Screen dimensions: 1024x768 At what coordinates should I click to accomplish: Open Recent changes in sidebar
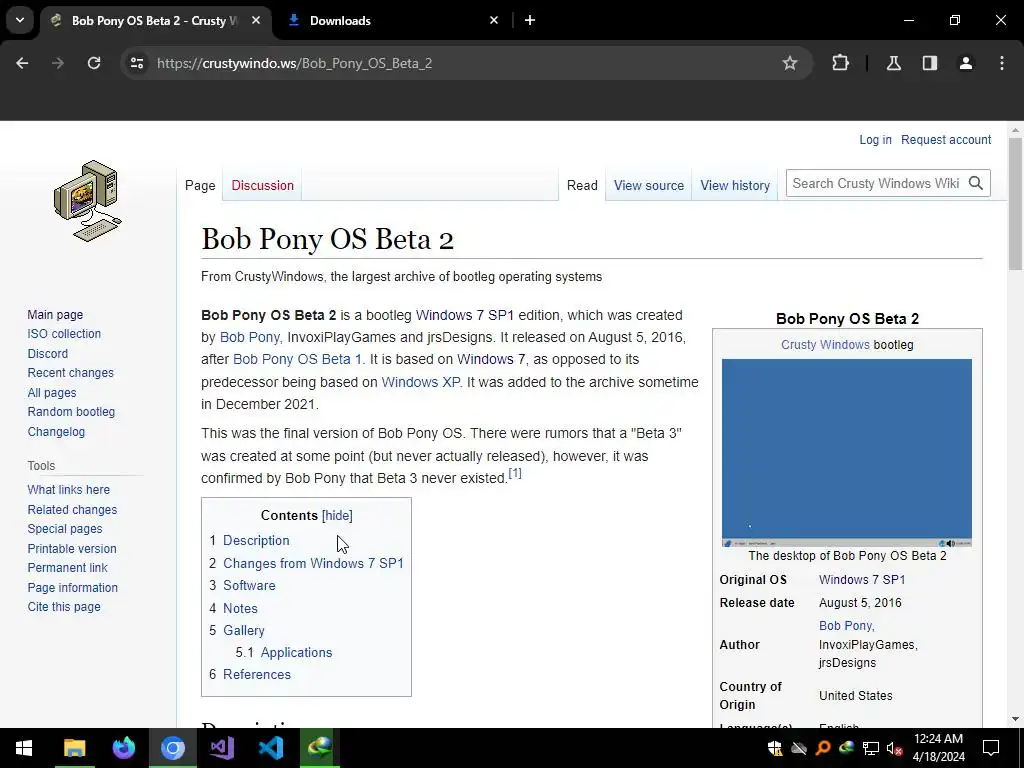71,373
